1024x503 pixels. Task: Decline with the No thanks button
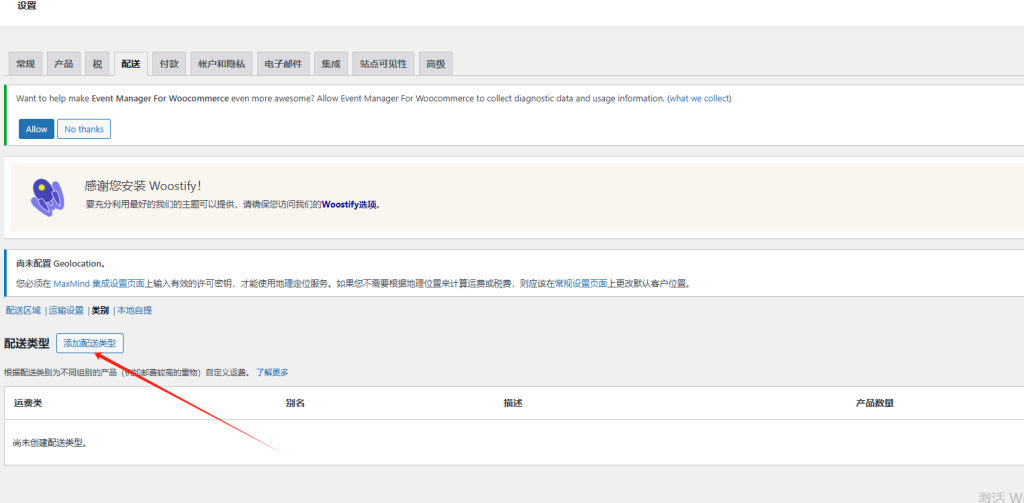click(x=84, y=129)
